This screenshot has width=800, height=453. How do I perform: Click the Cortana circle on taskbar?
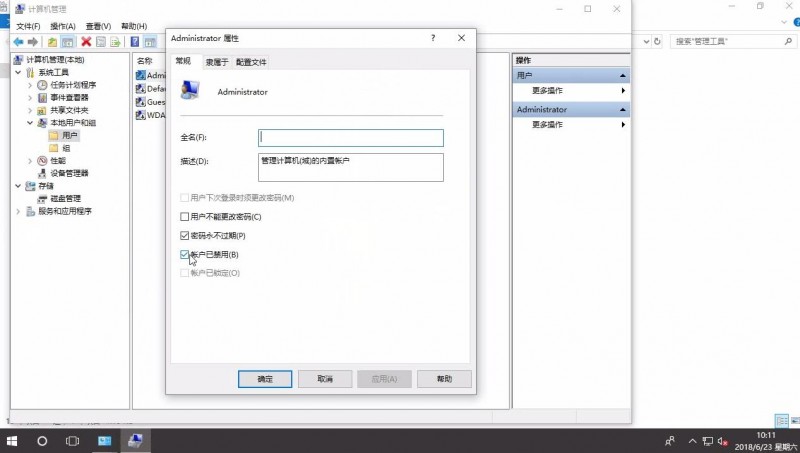click(42, 441)
